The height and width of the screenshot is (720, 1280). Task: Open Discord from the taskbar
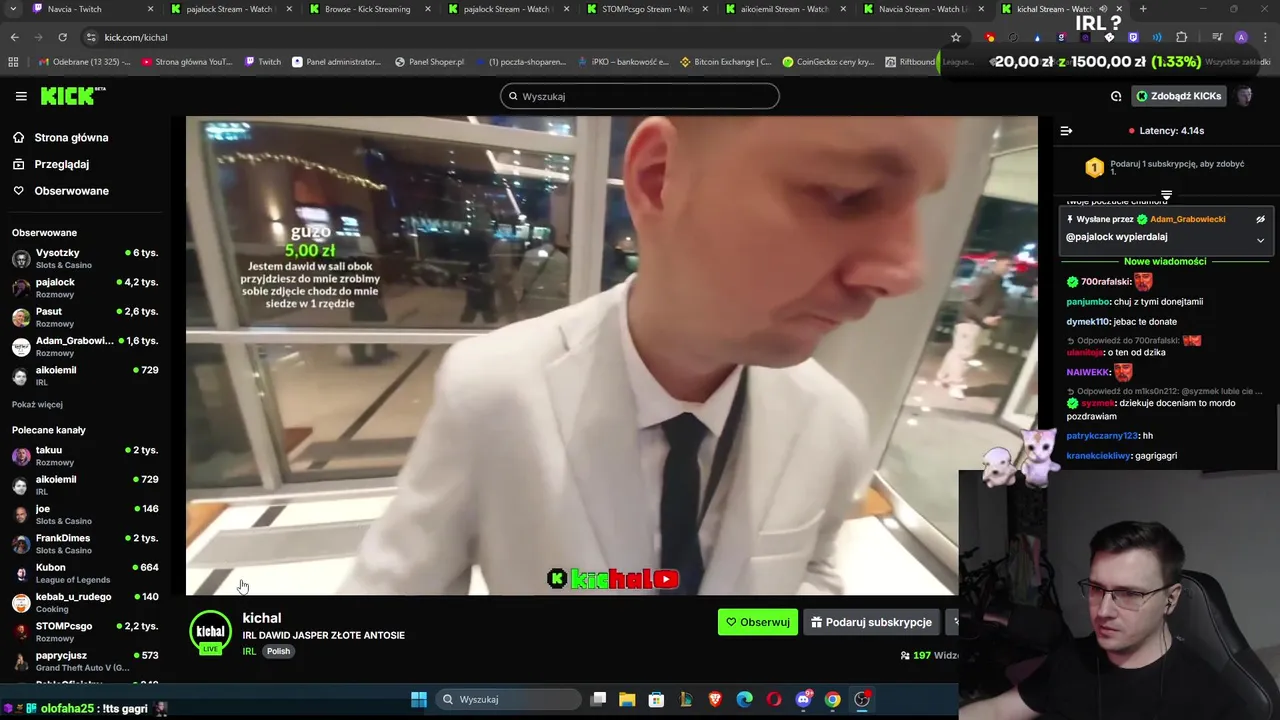803,699
